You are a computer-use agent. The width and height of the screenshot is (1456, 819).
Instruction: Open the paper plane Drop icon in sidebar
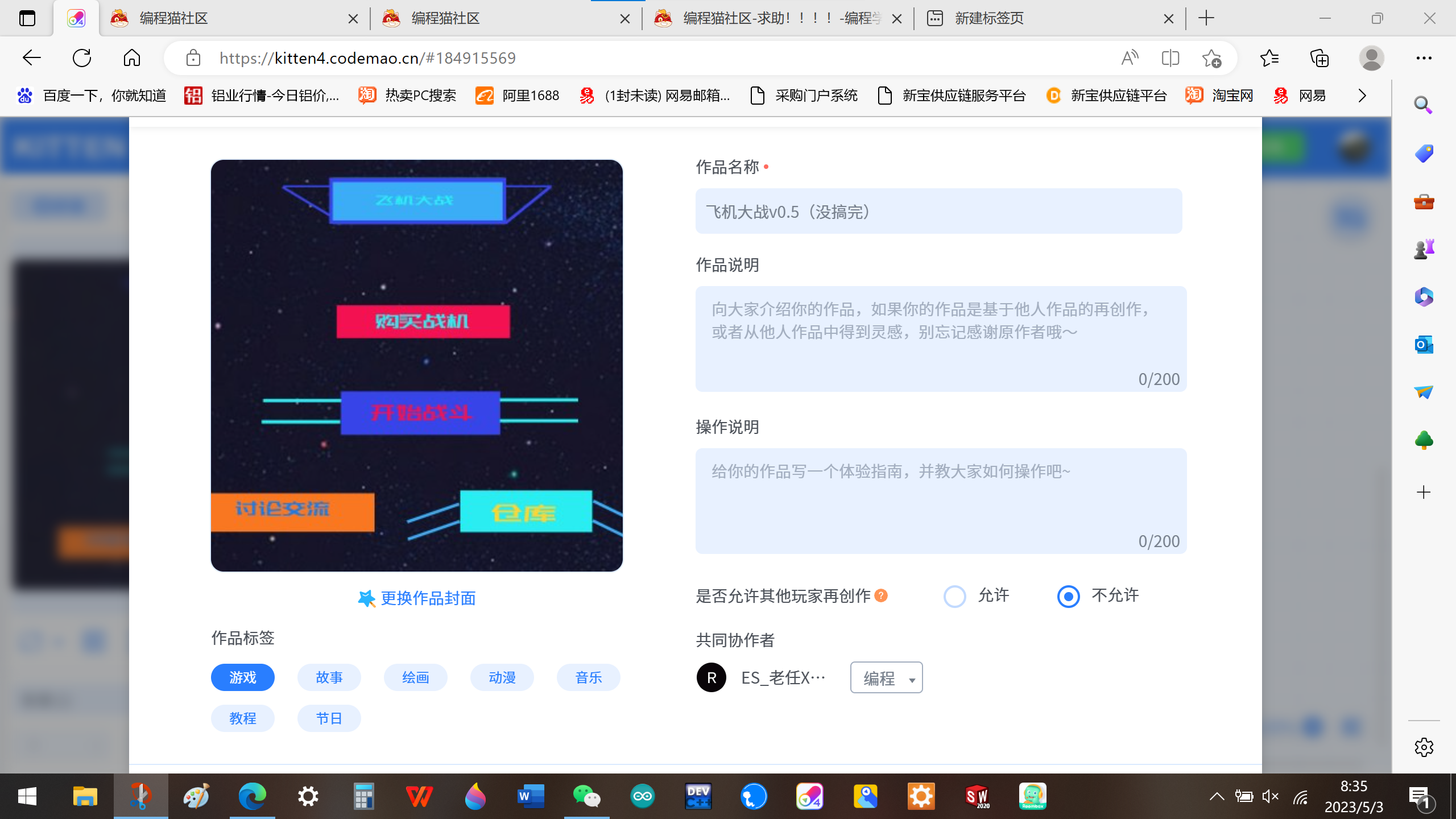tap(1424, 392)
